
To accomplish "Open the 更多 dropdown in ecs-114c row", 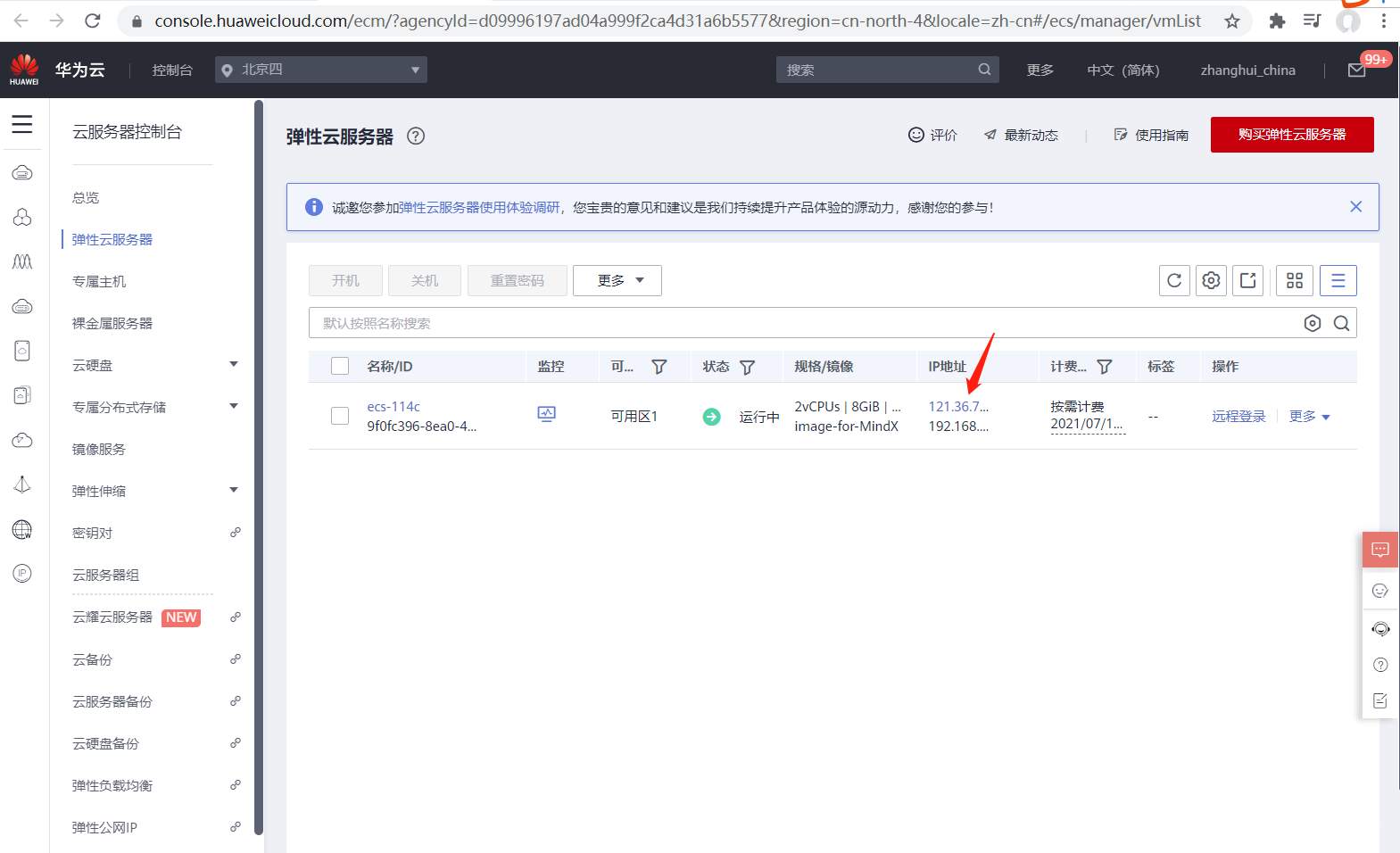I will pyautogui.click(x=1310, y=417).
